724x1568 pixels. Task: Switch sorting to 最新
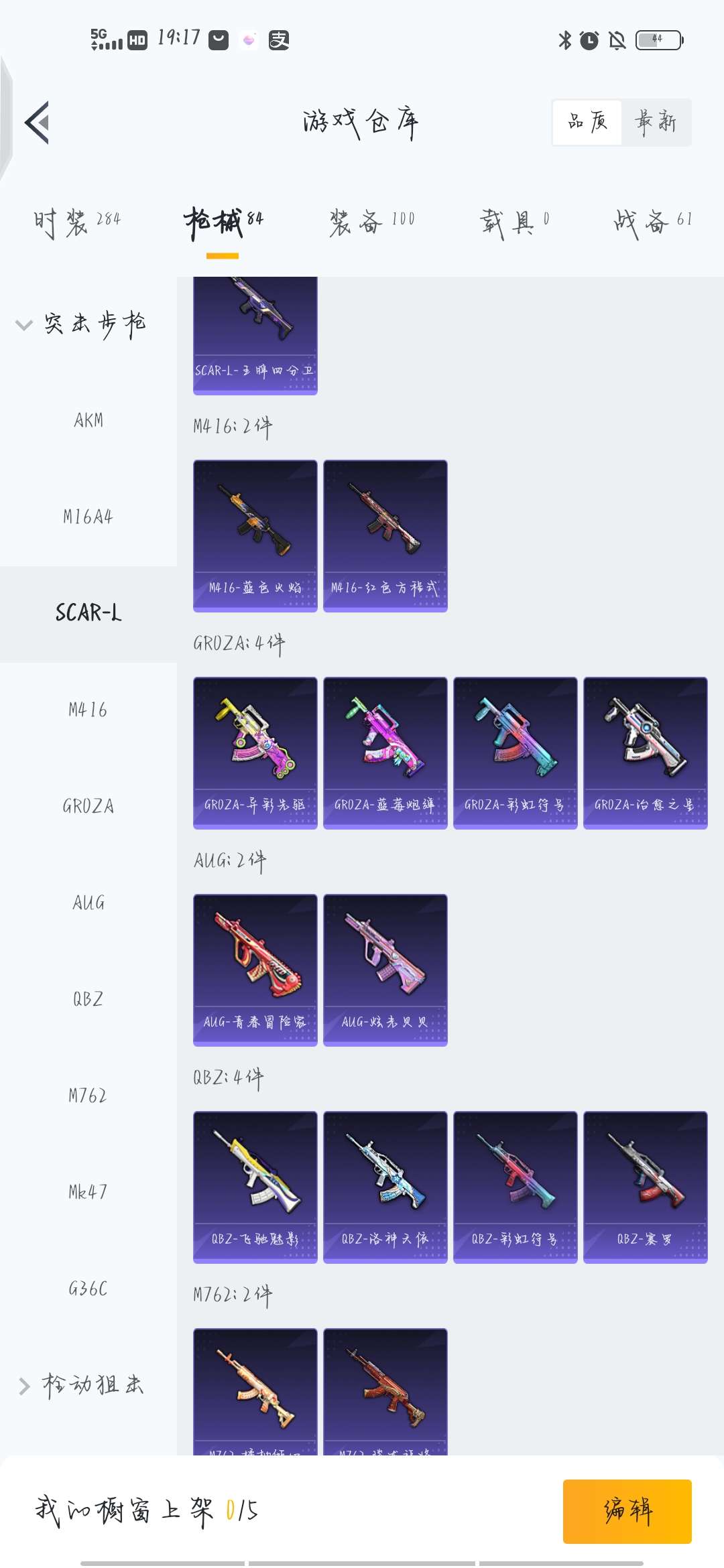click(x=656, y=123)
